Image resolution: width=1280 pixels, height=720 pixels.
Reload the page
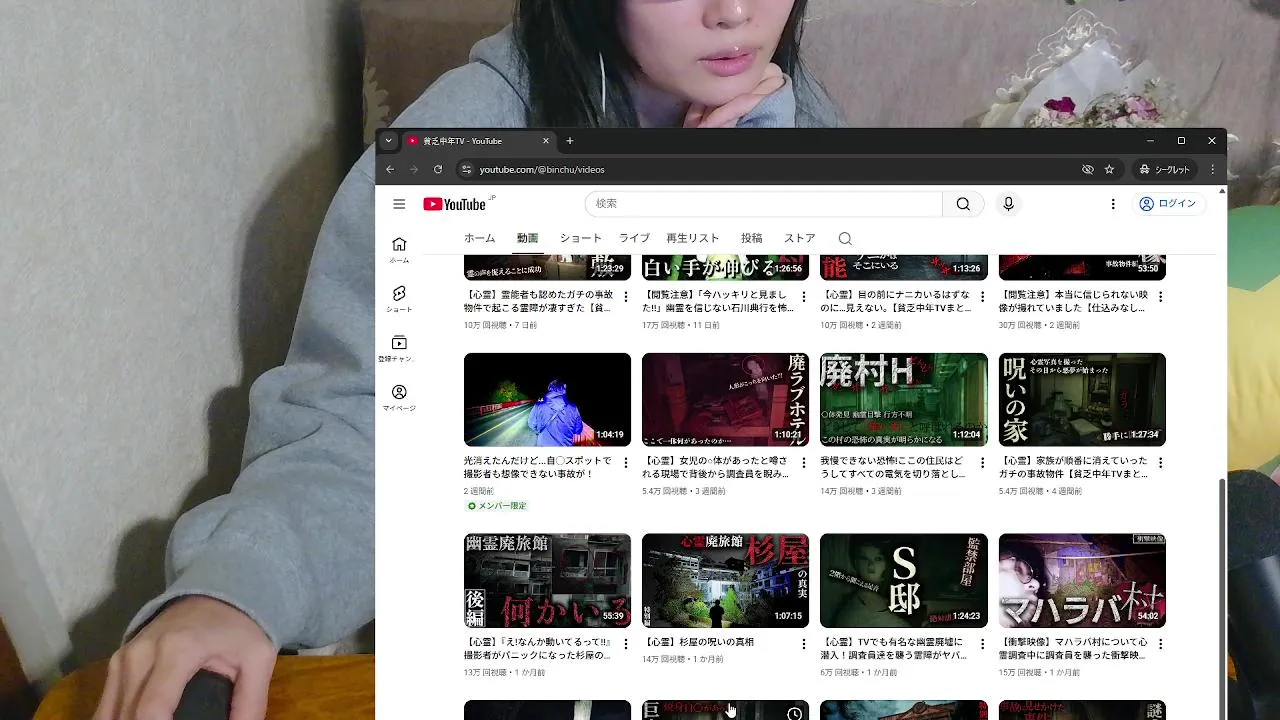[x=437, y=169]
